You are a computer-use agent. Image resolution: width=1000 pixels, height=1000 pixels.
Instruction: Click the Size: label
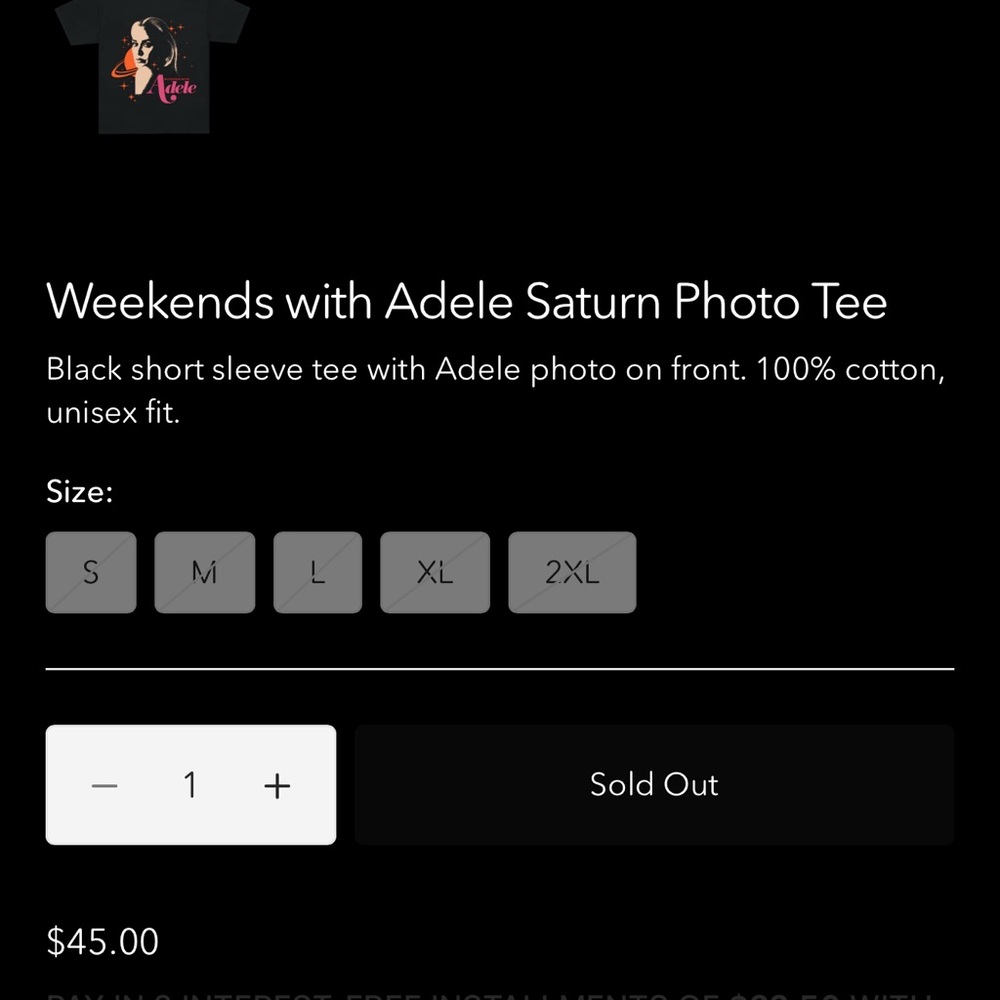(x=79, y=491)
